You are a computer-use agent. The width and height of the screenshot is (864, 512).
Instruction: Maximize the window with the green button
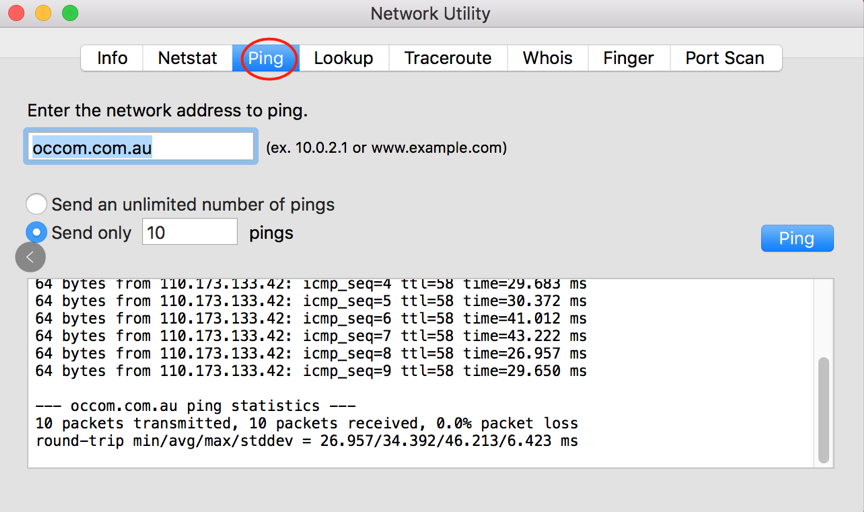coord(70,14)
